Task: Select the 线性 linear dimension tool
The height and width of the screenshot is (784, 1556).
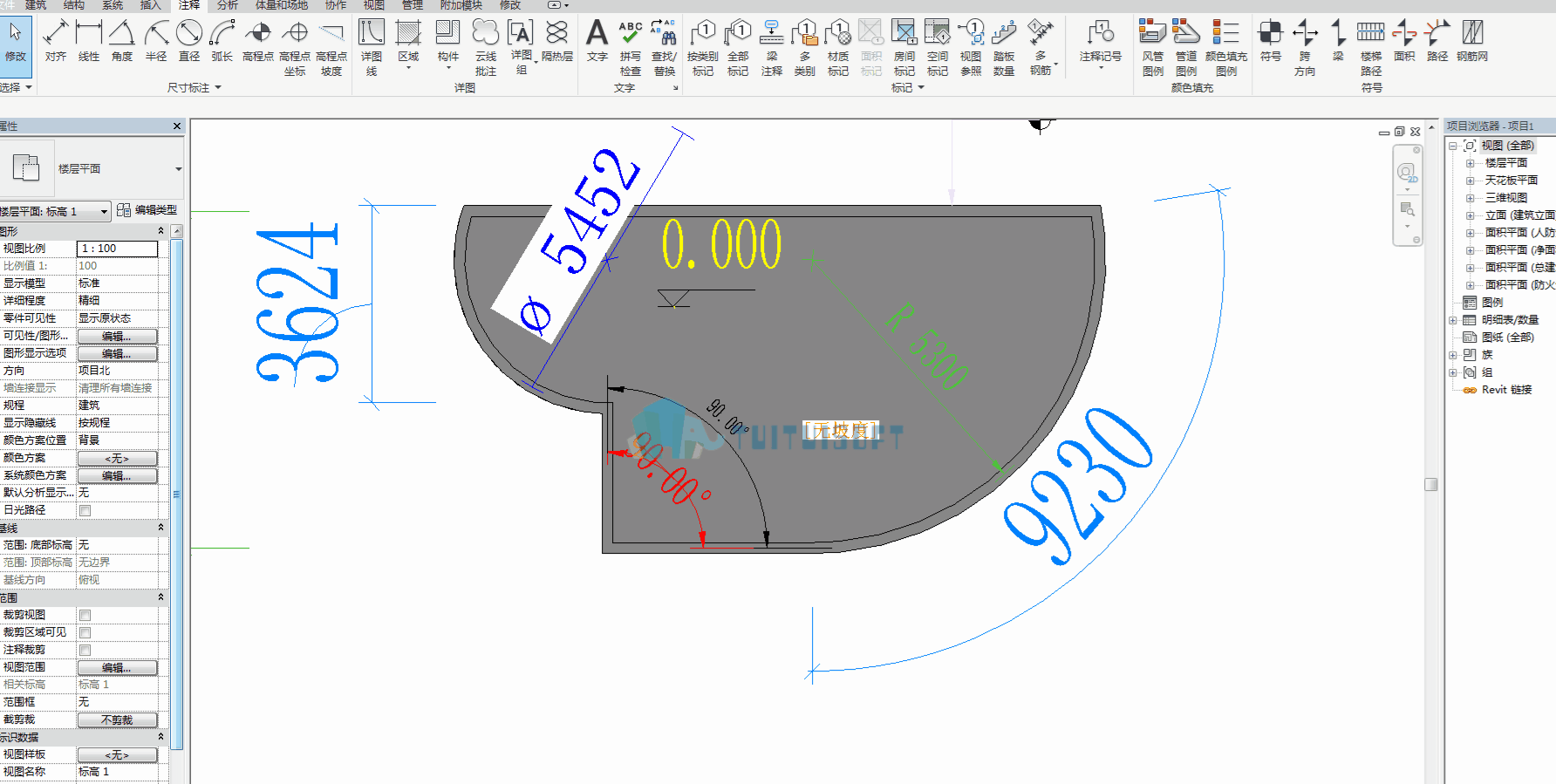Action: [x=89, y=41]
